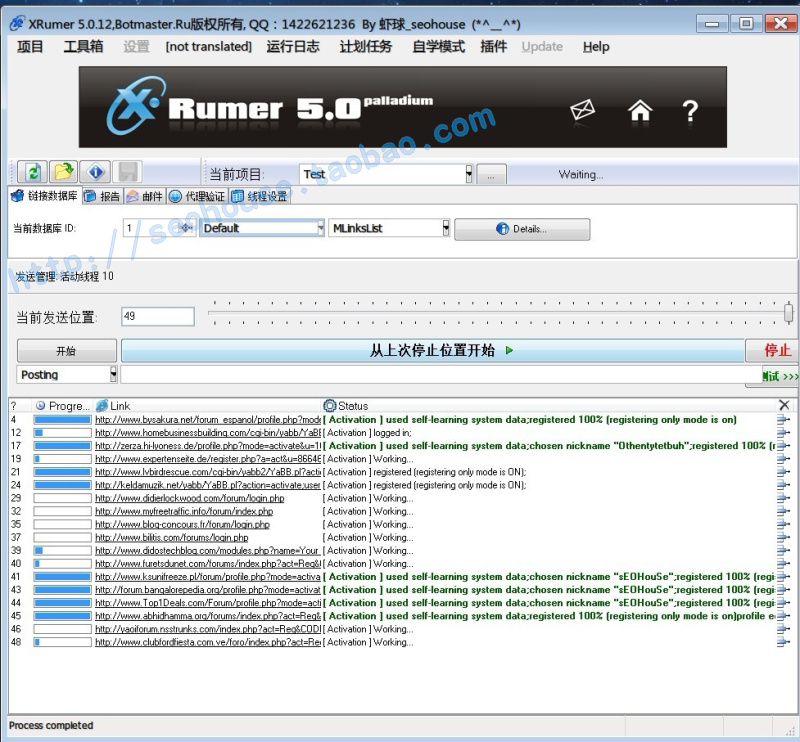Screen dimensions: 800x742
Task: Click the gear icon in Status header
Action: (330, 406)
